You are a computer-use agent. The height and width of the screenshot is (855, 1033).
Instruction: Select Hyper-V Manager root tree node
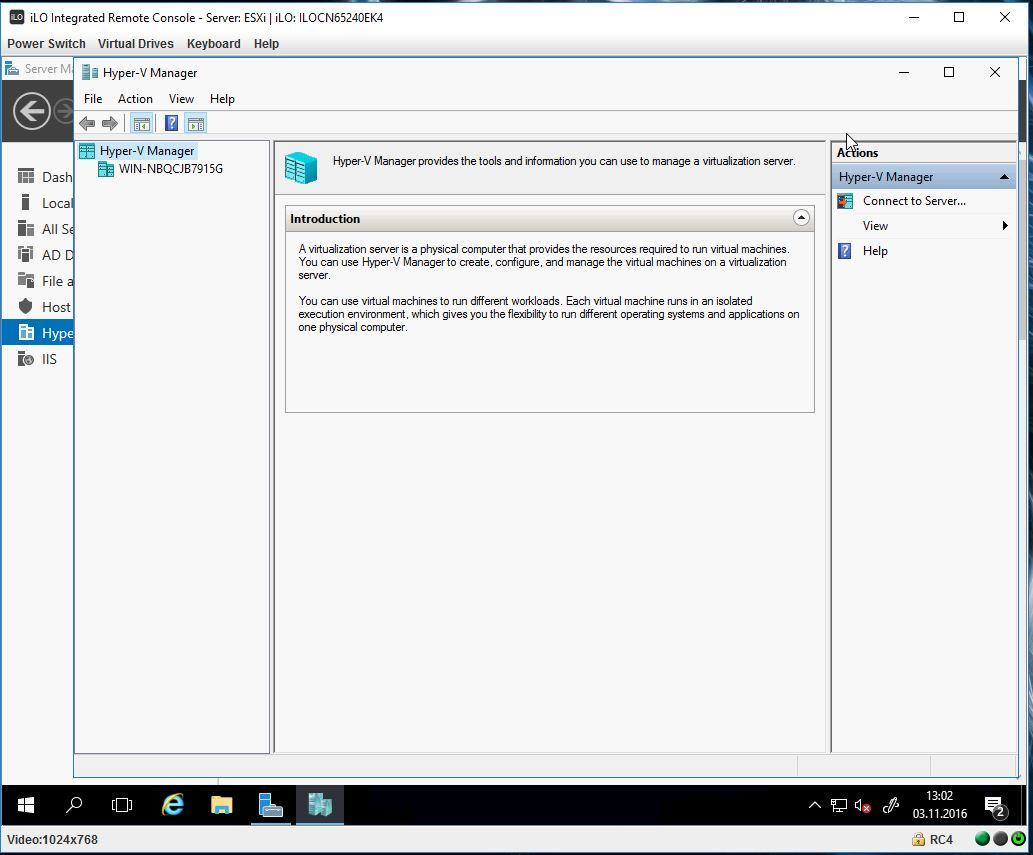(x=147, y=151)
